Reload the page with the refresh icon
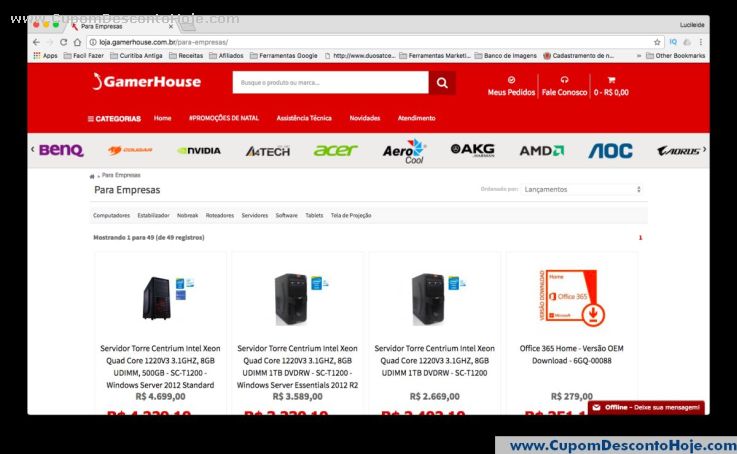Viewport: 737px width, 454px height. click(63, 42)
